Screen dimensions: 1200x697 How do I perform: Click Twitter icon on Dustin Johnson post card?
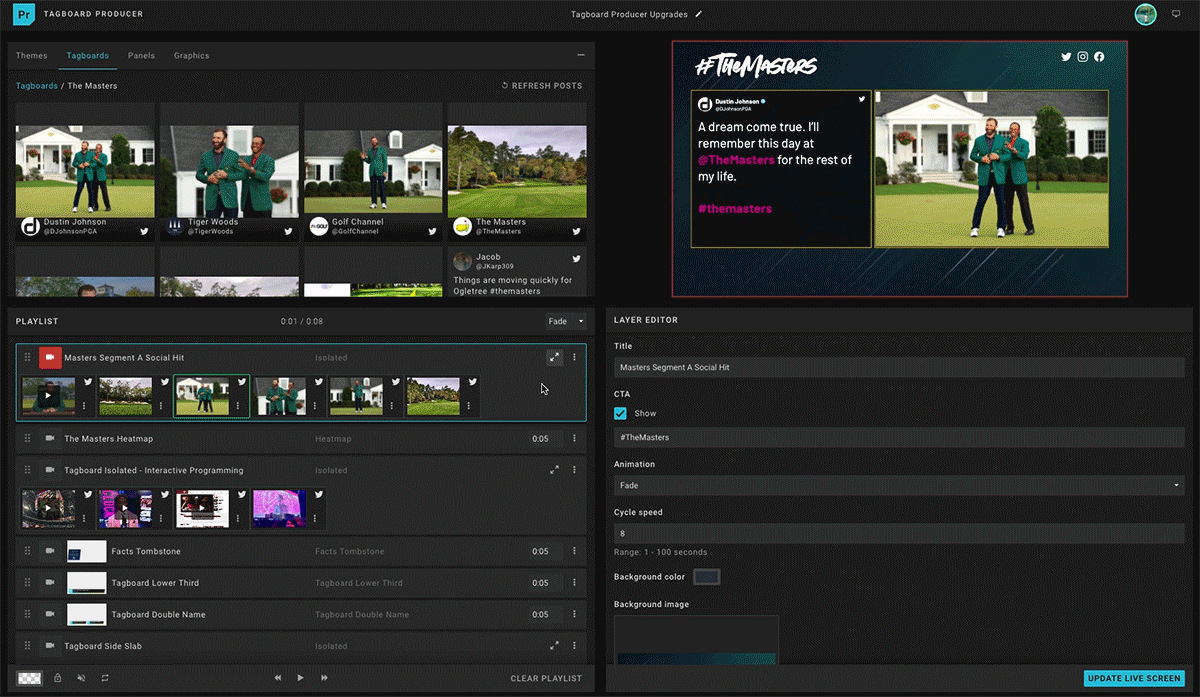[145, 231]
